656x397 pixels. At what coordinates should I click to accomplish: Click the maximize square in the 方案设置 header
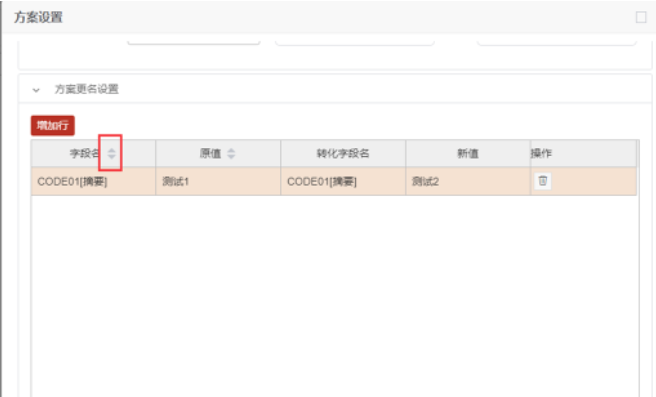pos(641,17)
